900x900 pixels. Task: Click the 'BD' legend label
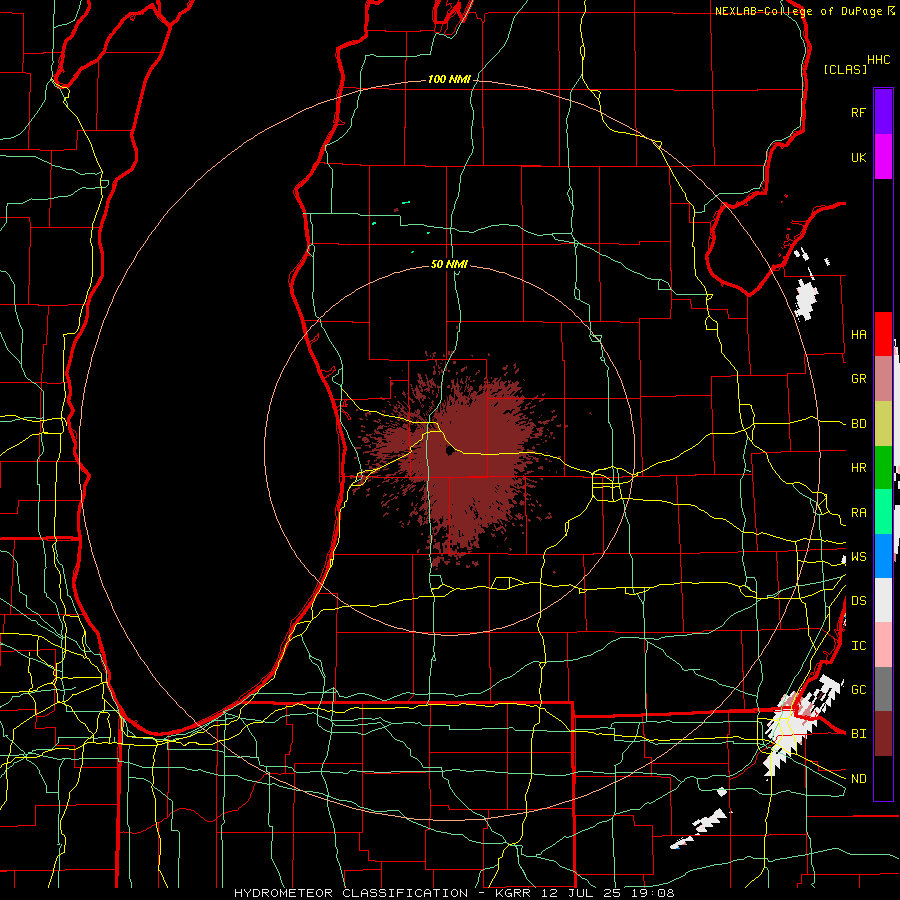(x=858, y=424)
